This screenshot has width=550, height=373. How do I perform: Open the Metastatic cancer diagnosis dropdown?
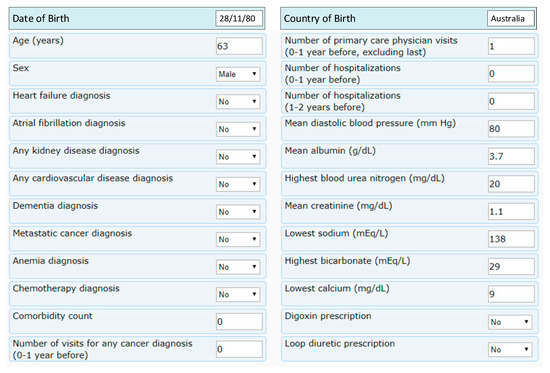pyautogui.click(x=238, y=239)
